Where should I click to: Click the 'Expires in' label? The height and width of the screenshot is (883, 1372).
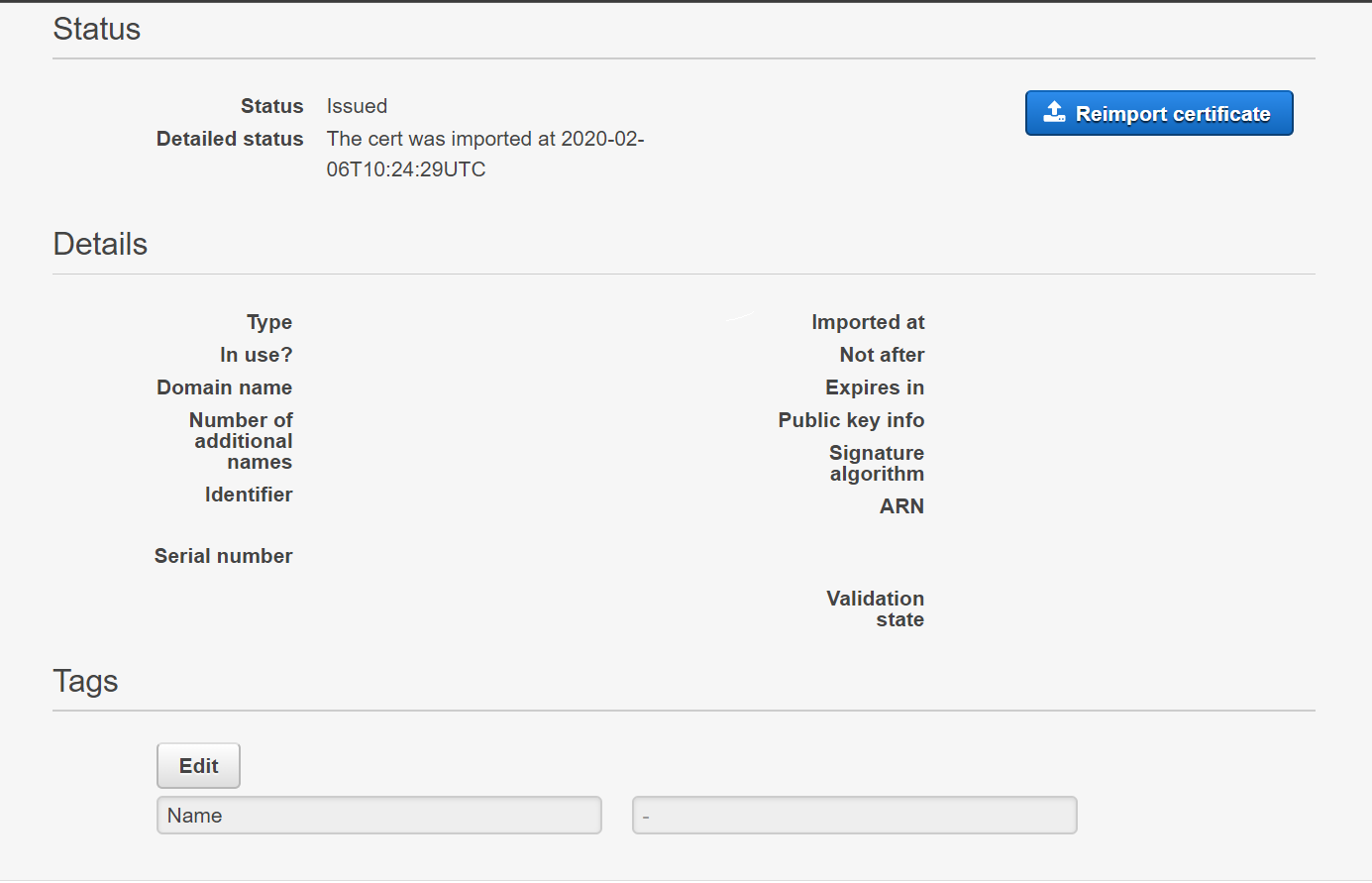pos(875,387)
